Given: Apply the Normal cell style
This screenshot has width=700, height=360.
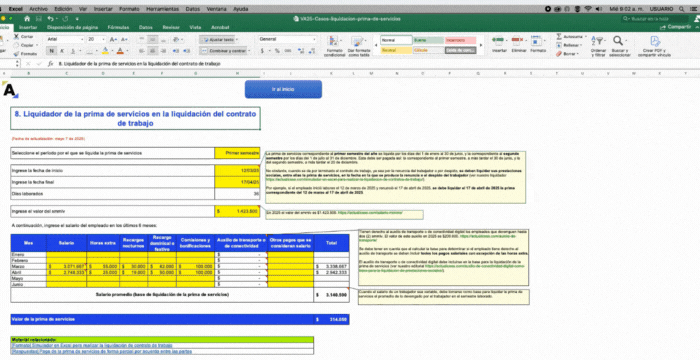Looking at the screenshot, I should click(x=396, y=40).
